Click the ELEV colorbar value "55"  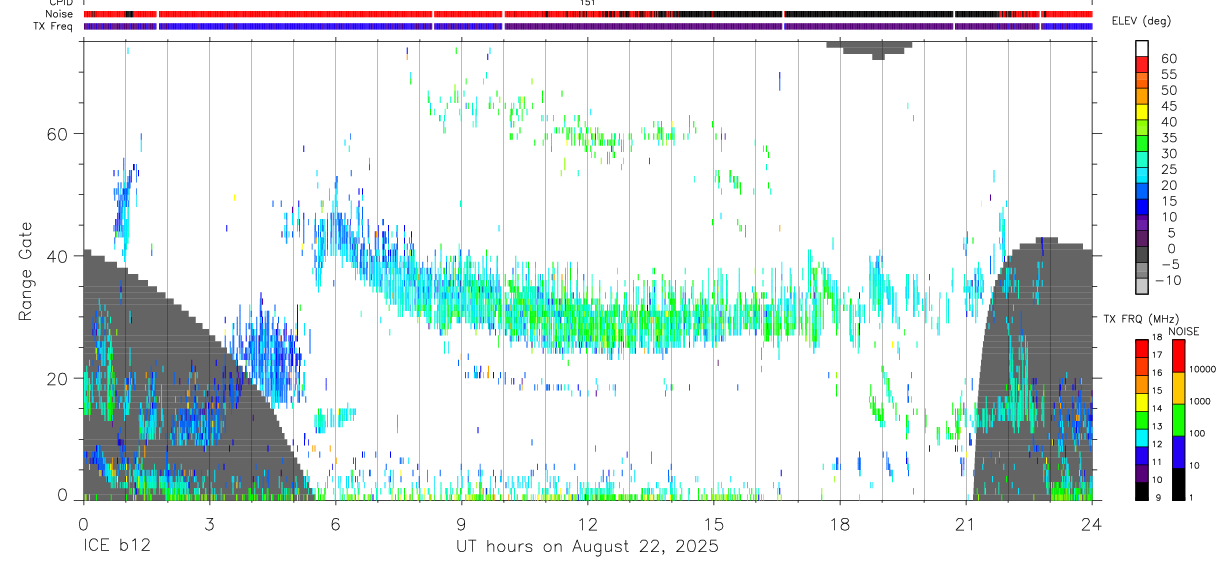click(x=1168, y=74)
